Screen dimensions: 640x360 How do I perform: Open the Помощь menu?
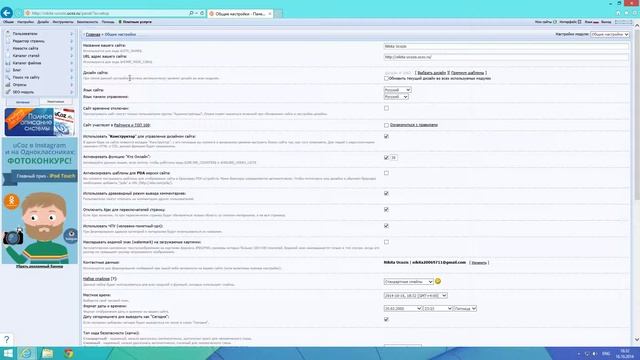coord(108,22)
